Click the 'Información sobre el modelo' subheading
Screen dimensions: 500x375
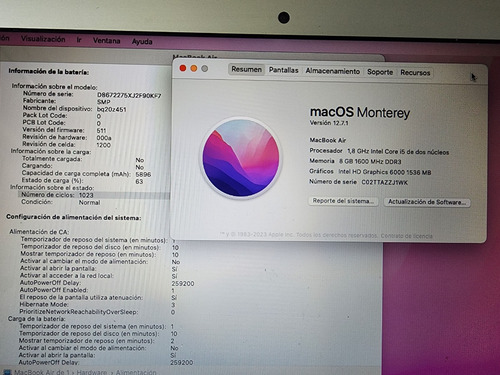point(54,87)
